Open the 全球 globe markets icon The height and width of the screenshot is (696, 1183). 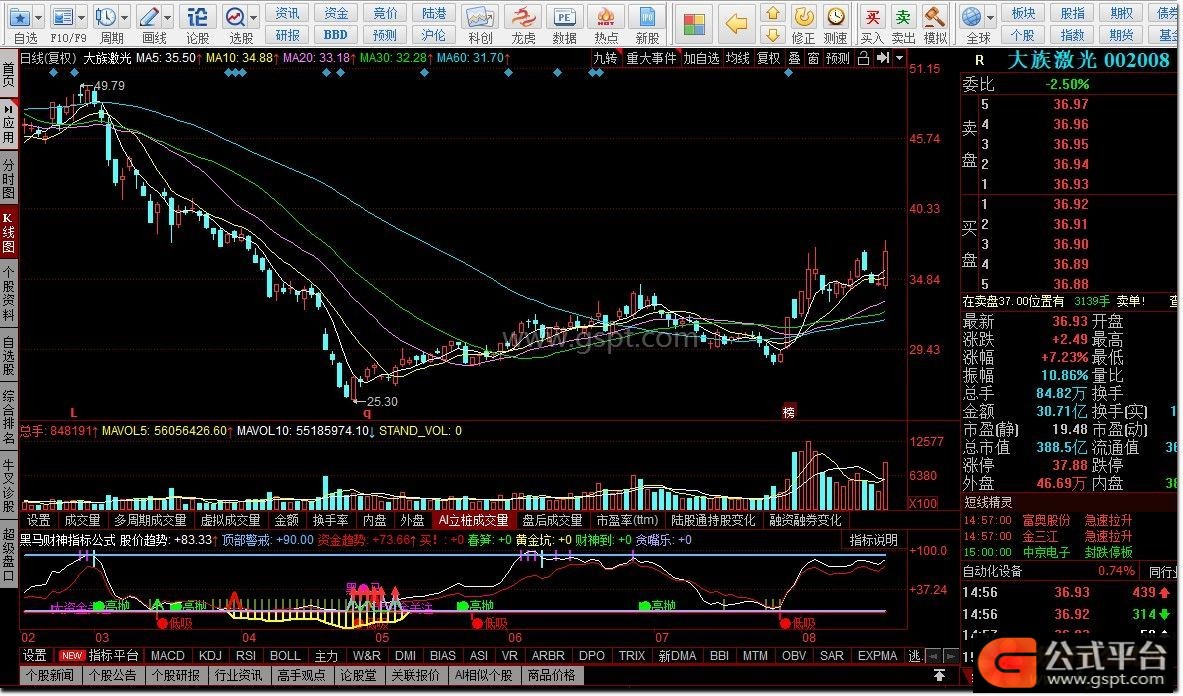[972, 17]
